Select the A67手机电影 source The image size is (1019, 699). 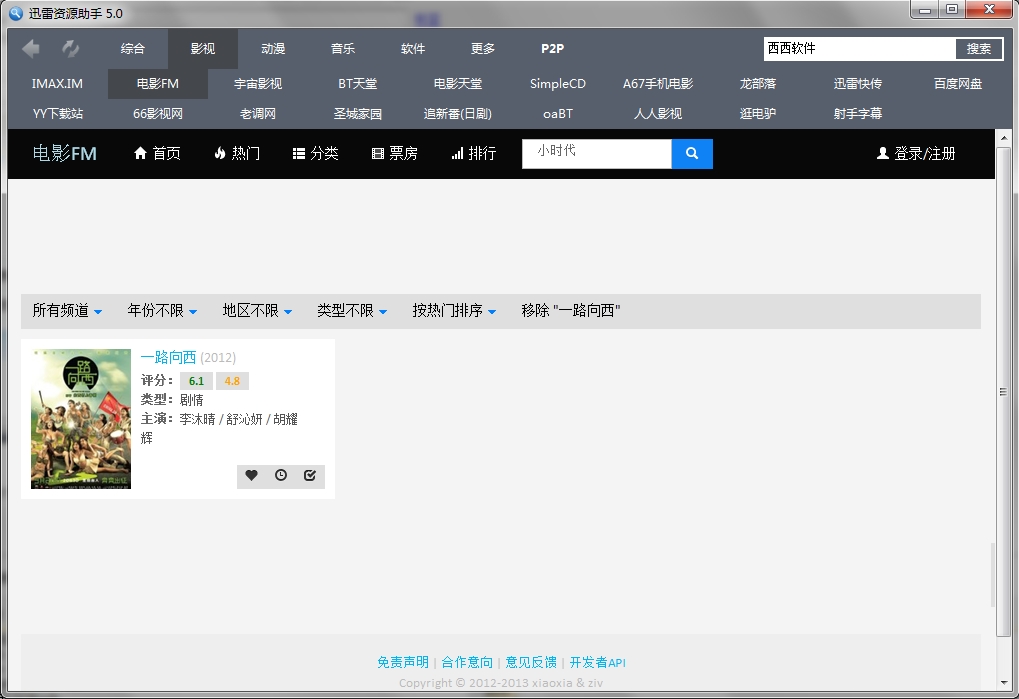pyautogui.click(x=658, y=84)
